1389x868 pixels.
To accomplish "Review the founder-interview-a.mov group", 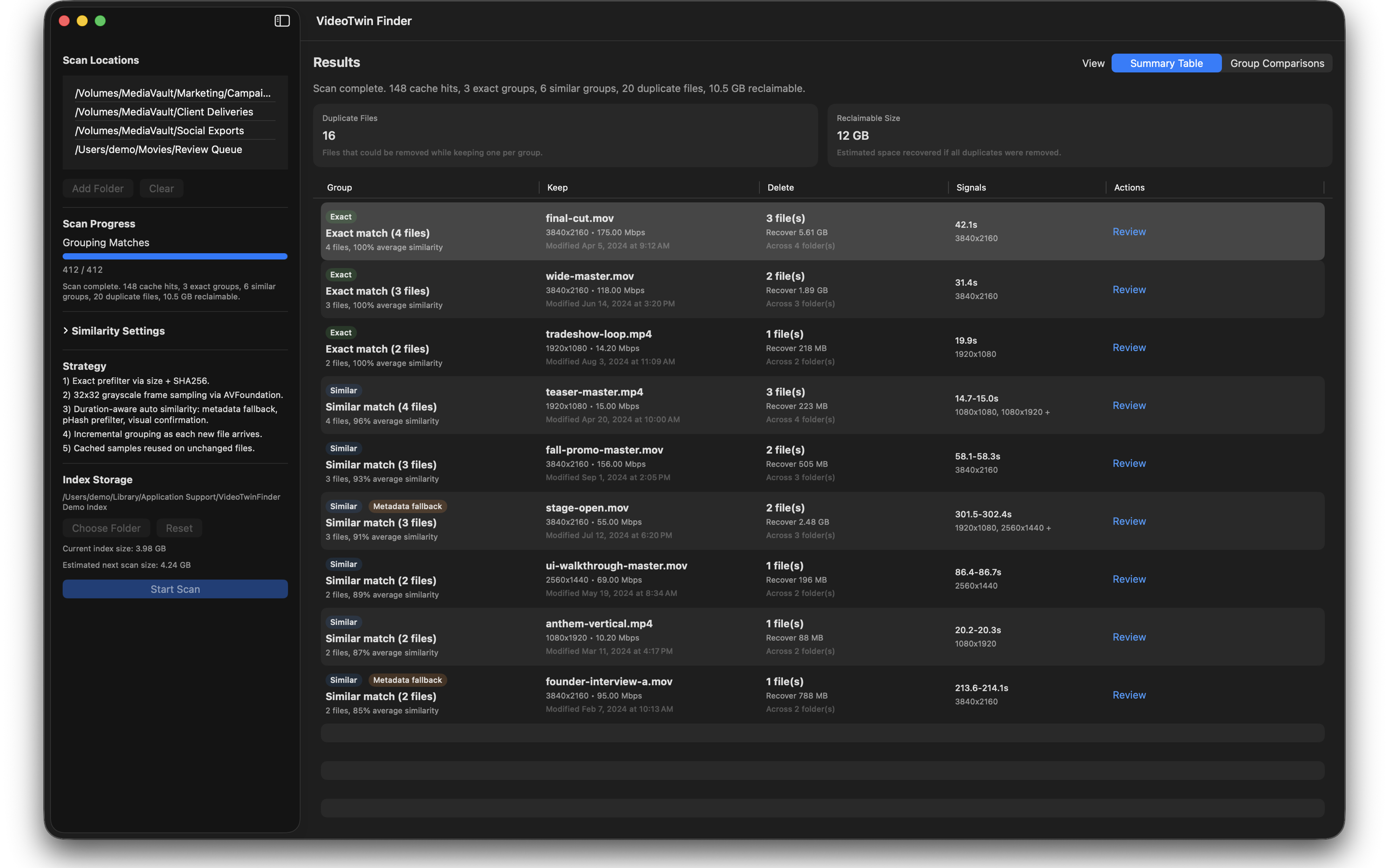I will (x=1128, y=694).
